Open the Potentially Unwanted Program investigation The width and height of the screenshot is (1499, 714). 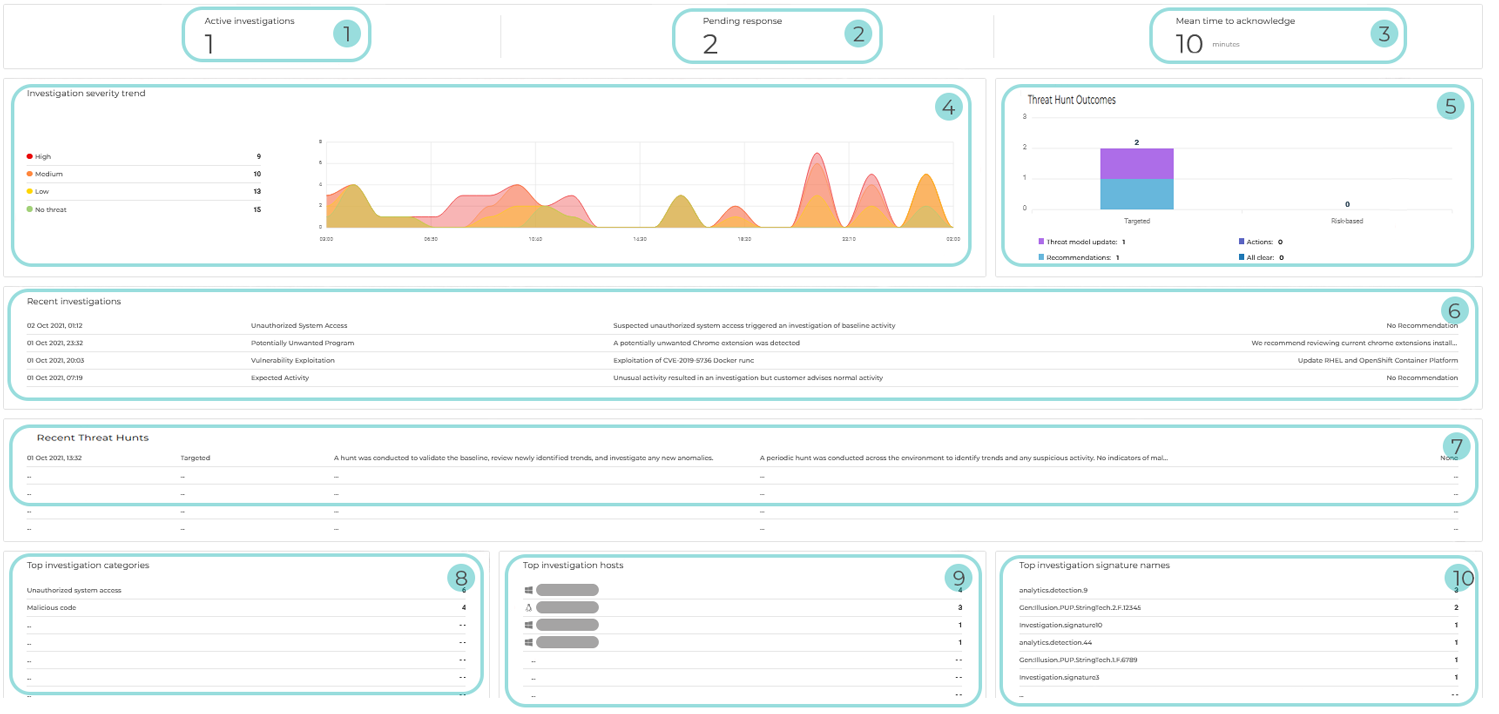[302, 343]
